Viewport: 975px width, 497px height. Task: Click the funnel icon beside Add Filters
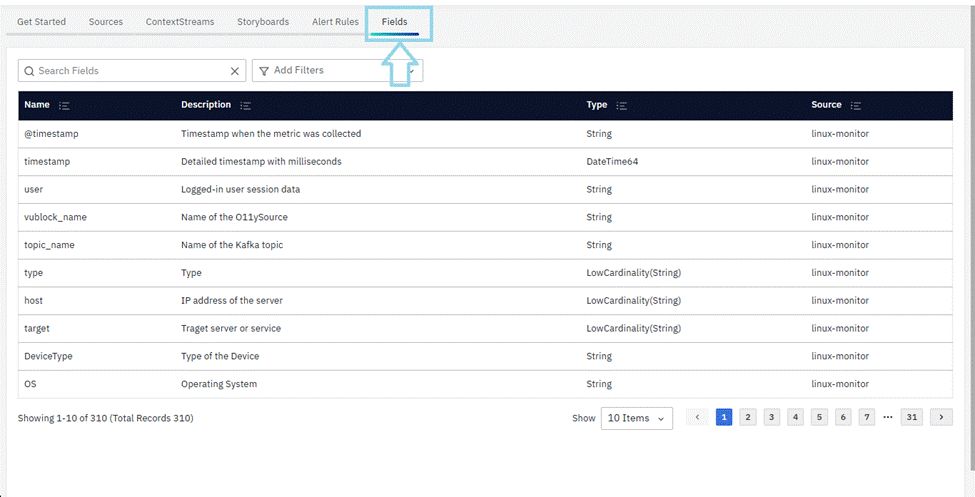264,71
